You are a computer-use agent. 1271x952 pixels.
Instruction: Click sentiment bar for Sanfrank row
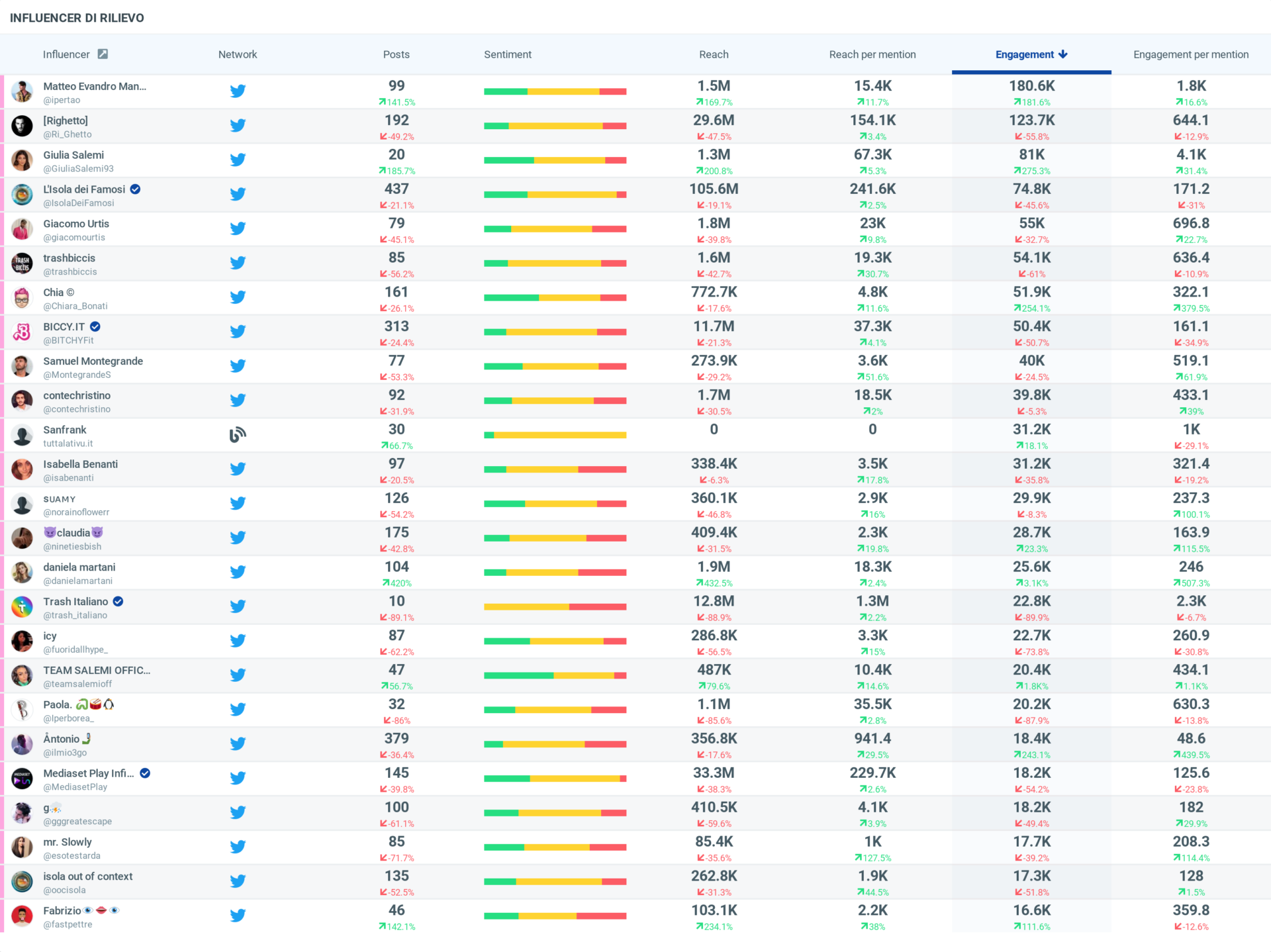555,435
